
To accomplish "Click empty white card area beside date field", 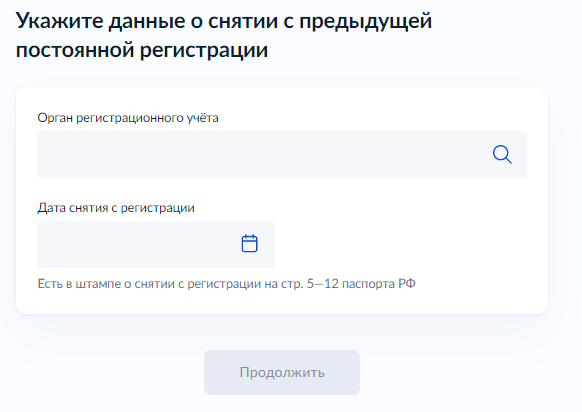I will (401, 245).
